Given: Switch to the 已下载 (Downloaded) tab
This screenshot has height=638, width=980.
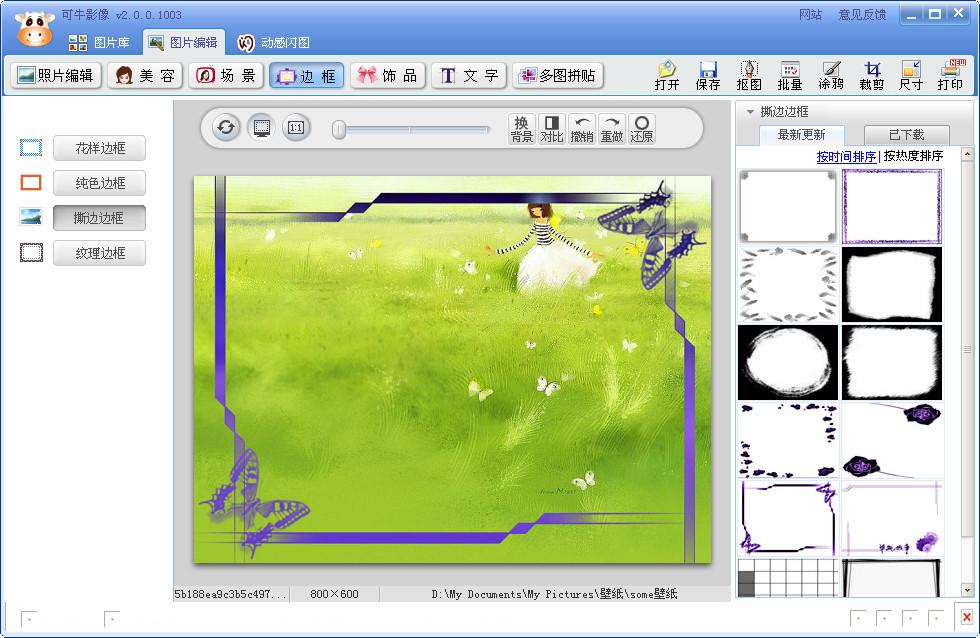Looking at the screenshot, I should click(893, 135).
